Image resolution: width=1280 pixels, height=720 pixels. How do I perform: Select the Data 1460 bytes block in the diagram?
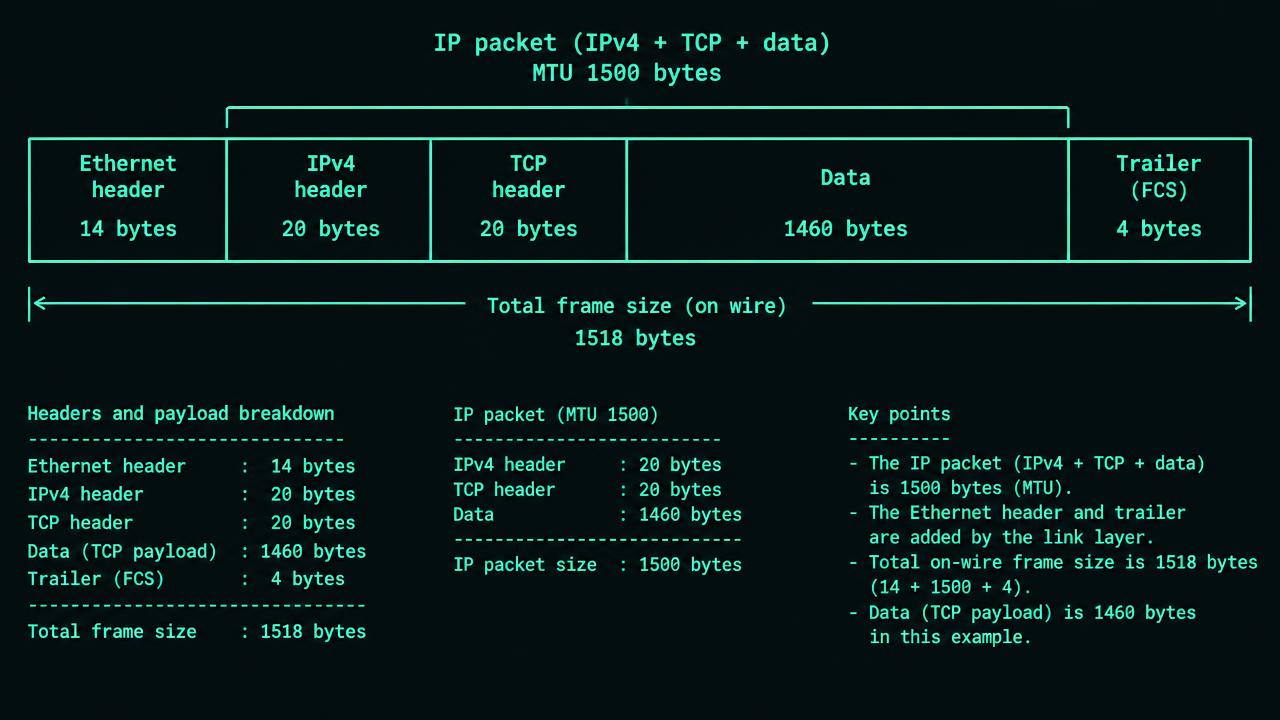point(847,200)
